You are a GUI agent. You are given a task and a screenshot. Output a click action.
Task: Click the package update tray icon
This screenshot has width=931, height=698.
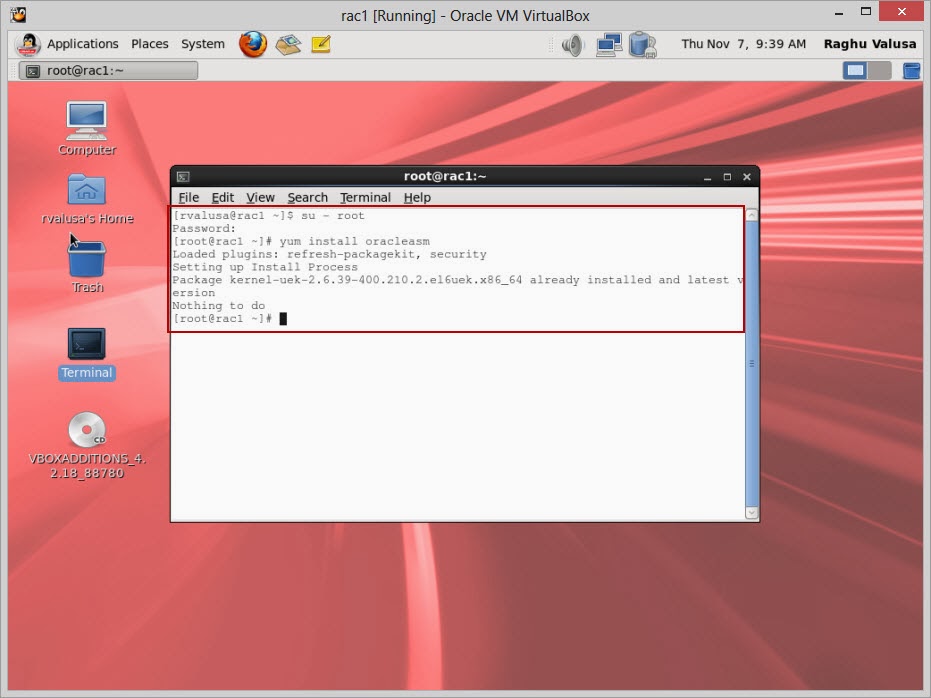click(642, 45)
